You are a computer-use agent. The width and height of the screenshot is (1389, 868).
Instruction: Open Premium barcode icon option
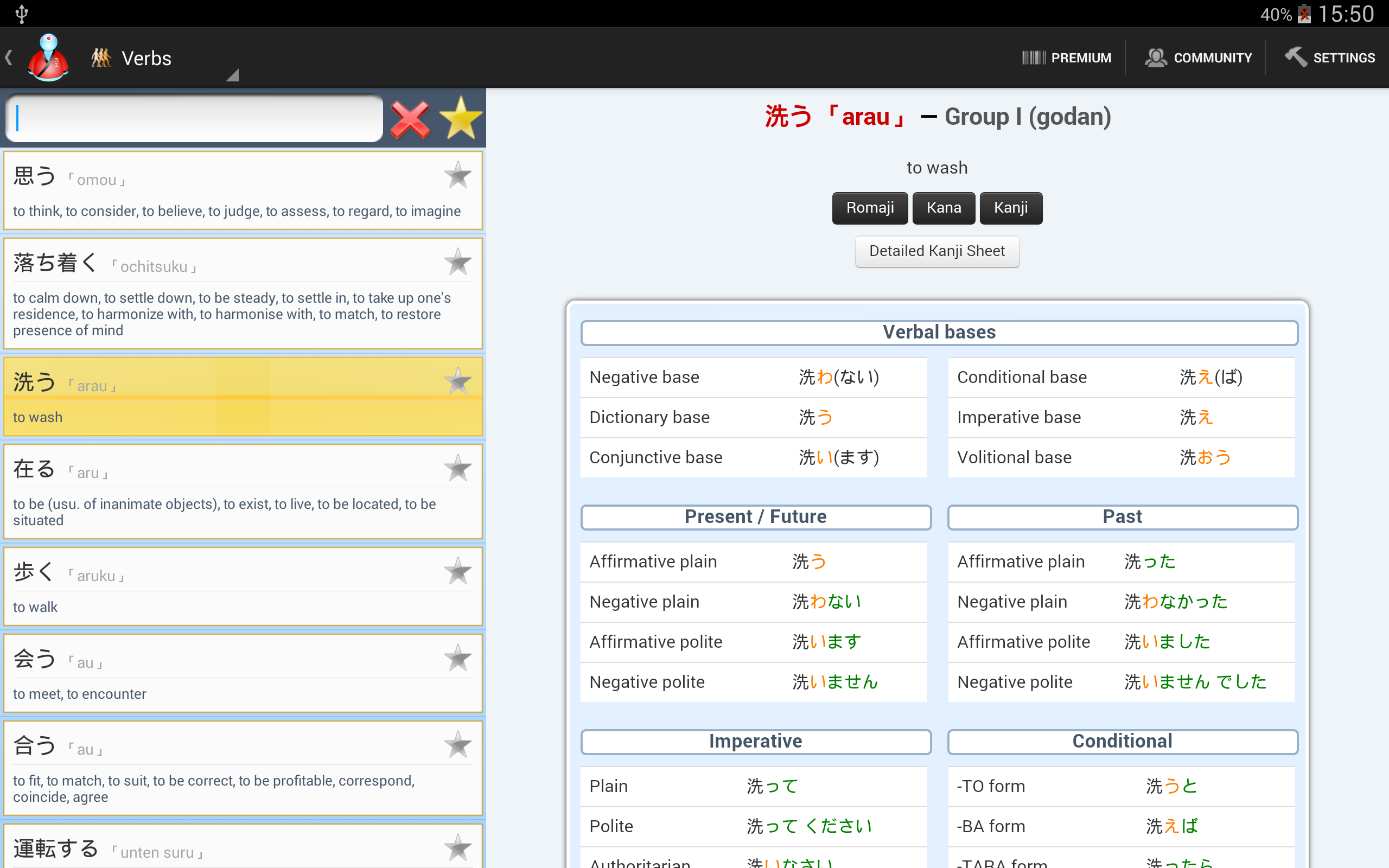[1066, 58]
